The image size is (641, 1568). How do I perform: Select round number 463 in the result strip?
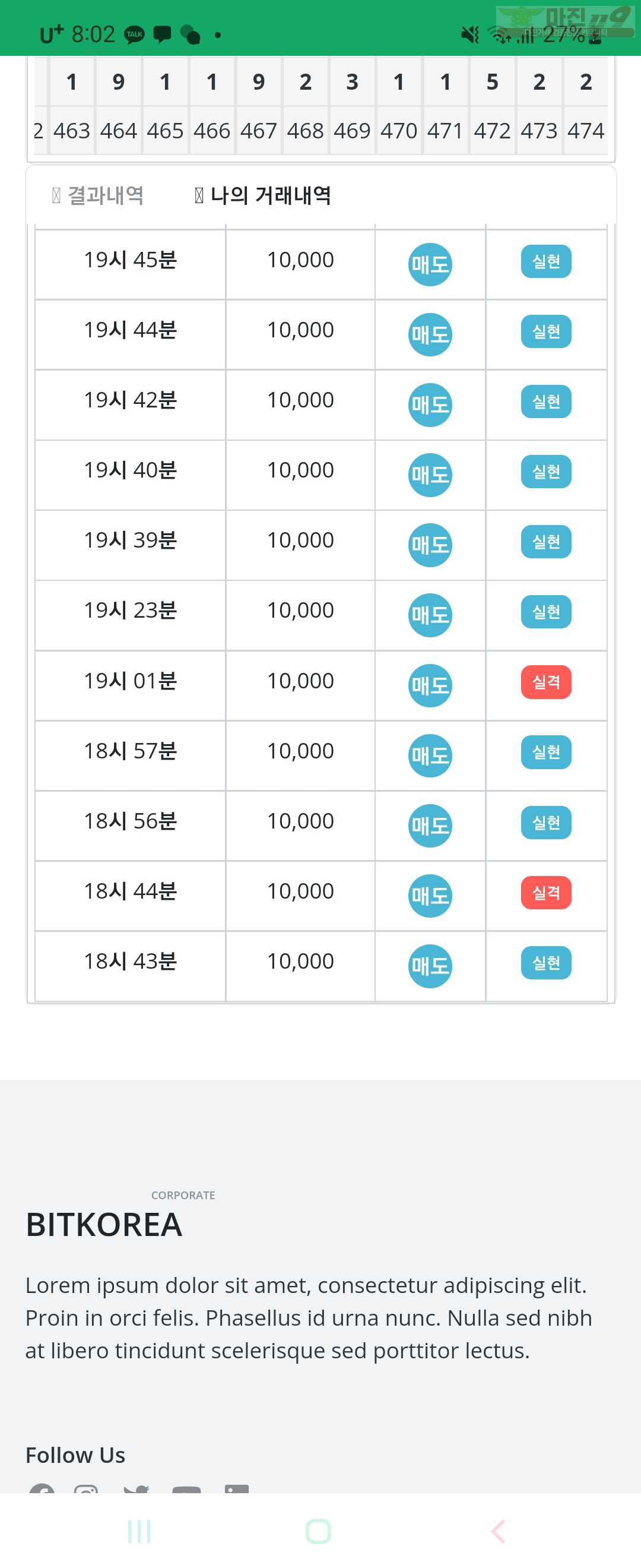click(x=72, y=131)
